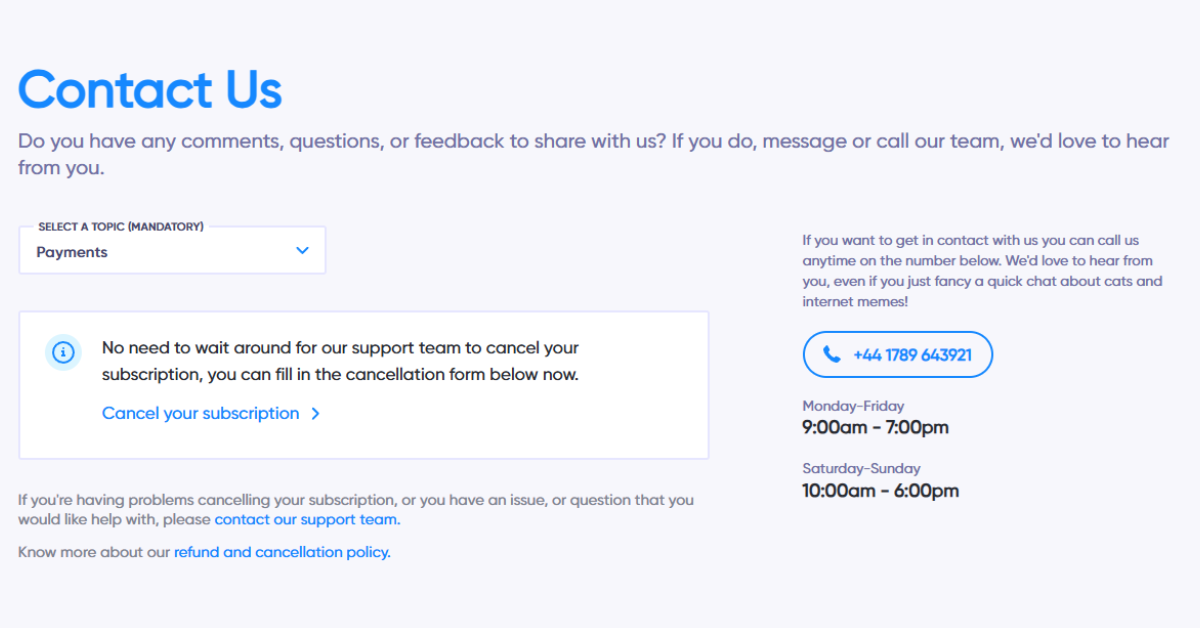The image size is (1200, 628).
Task: Select the "9:00am - 7:00pm" hours text
Action: tap(875, 428)
